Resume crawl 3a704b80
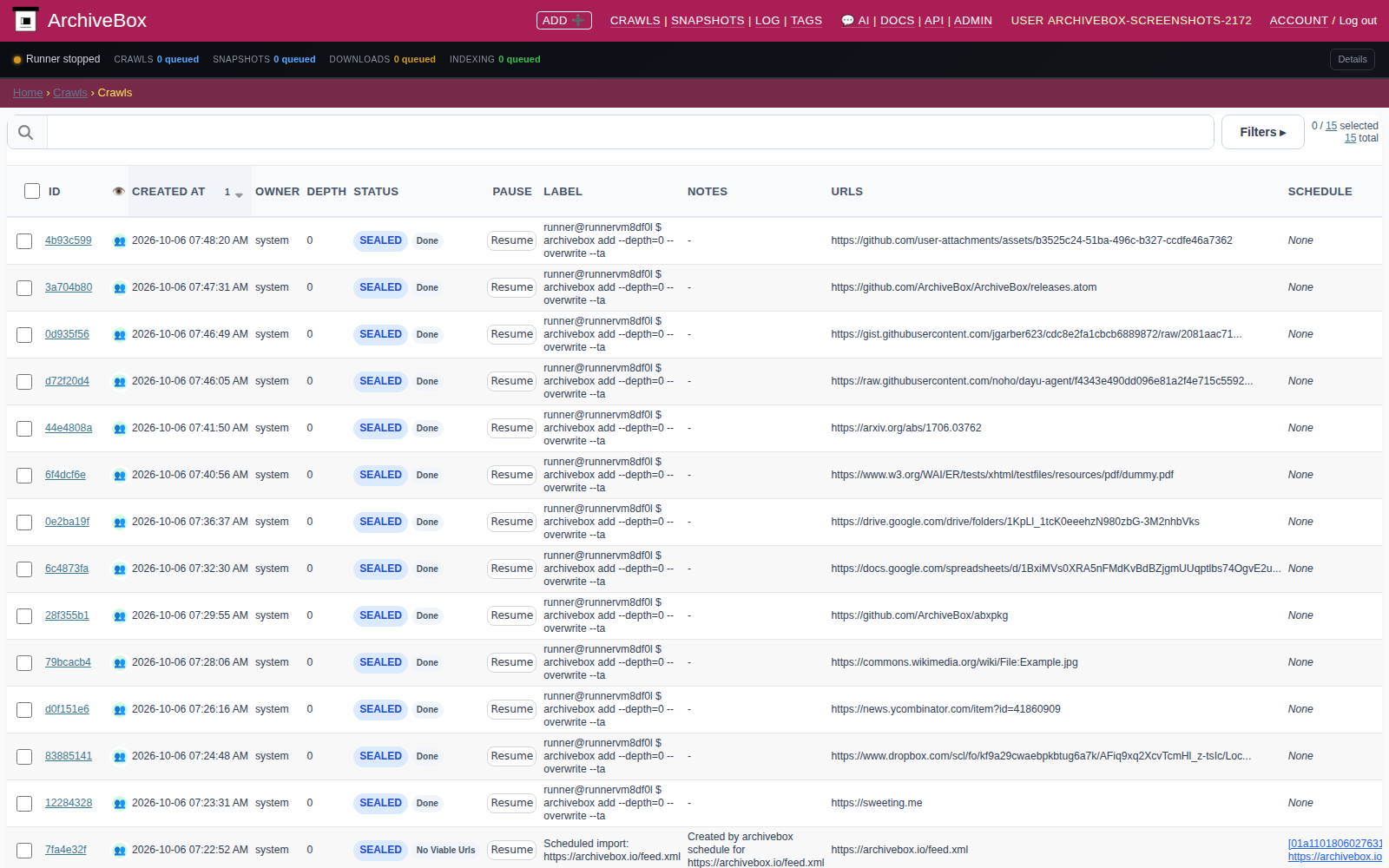Screen dimensions: 1389x868 tap(512, 287)
